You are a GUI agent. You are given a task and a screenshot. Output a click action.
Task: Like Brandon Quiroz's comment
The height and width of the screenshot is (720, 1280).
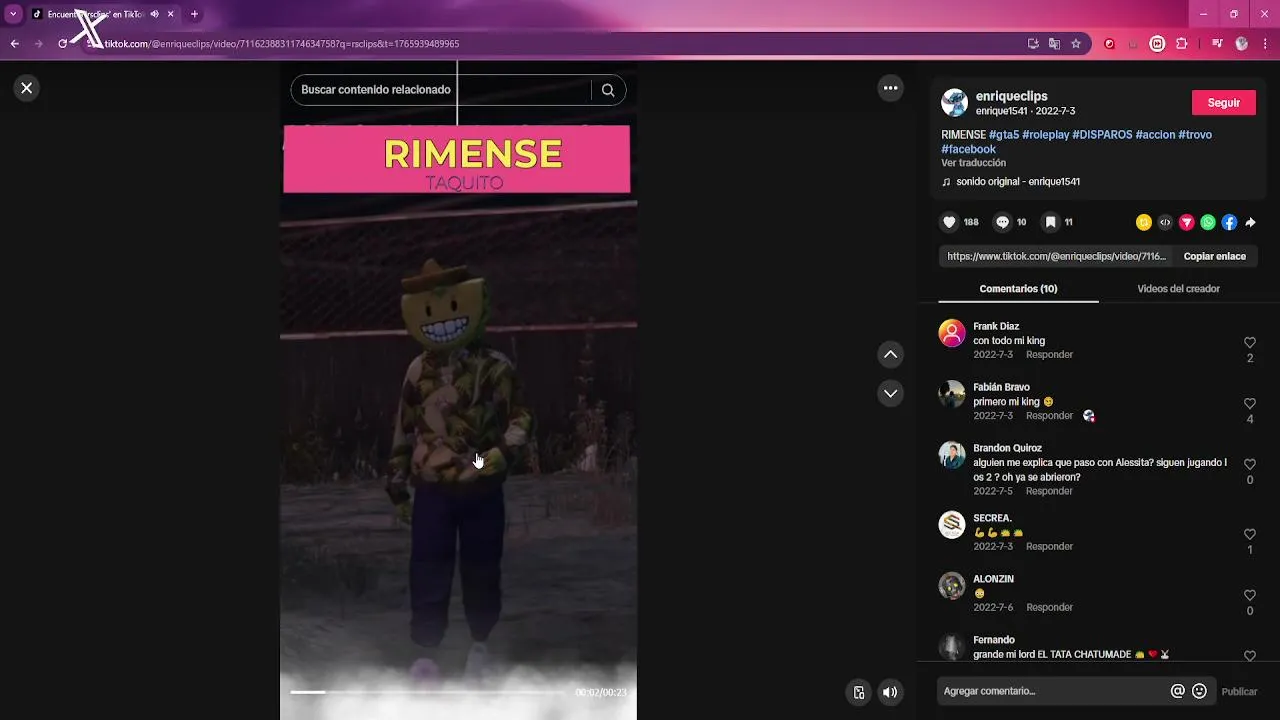1250,465
